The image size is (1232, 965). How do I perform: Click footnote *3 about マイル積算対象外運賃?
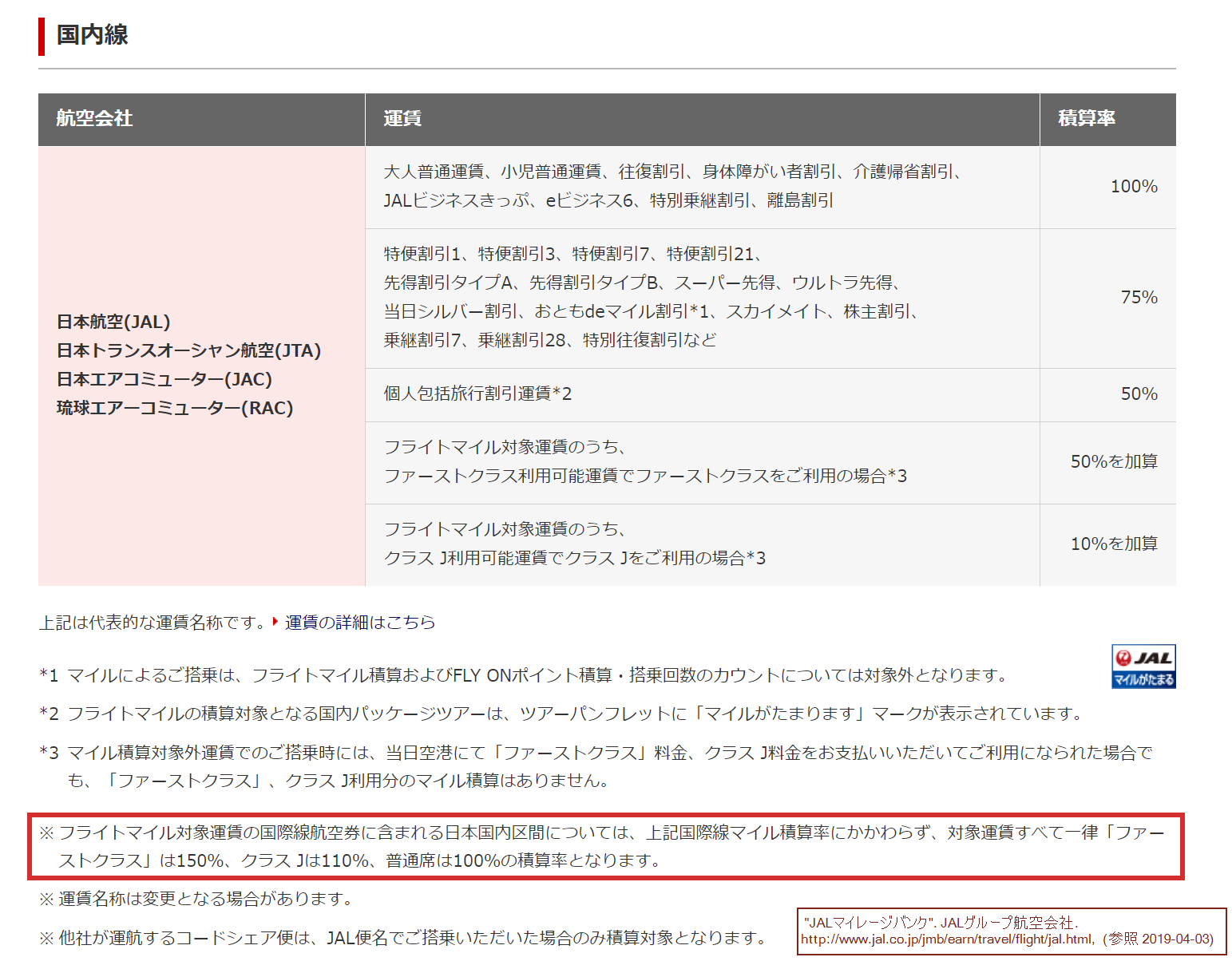click(596, 766)
